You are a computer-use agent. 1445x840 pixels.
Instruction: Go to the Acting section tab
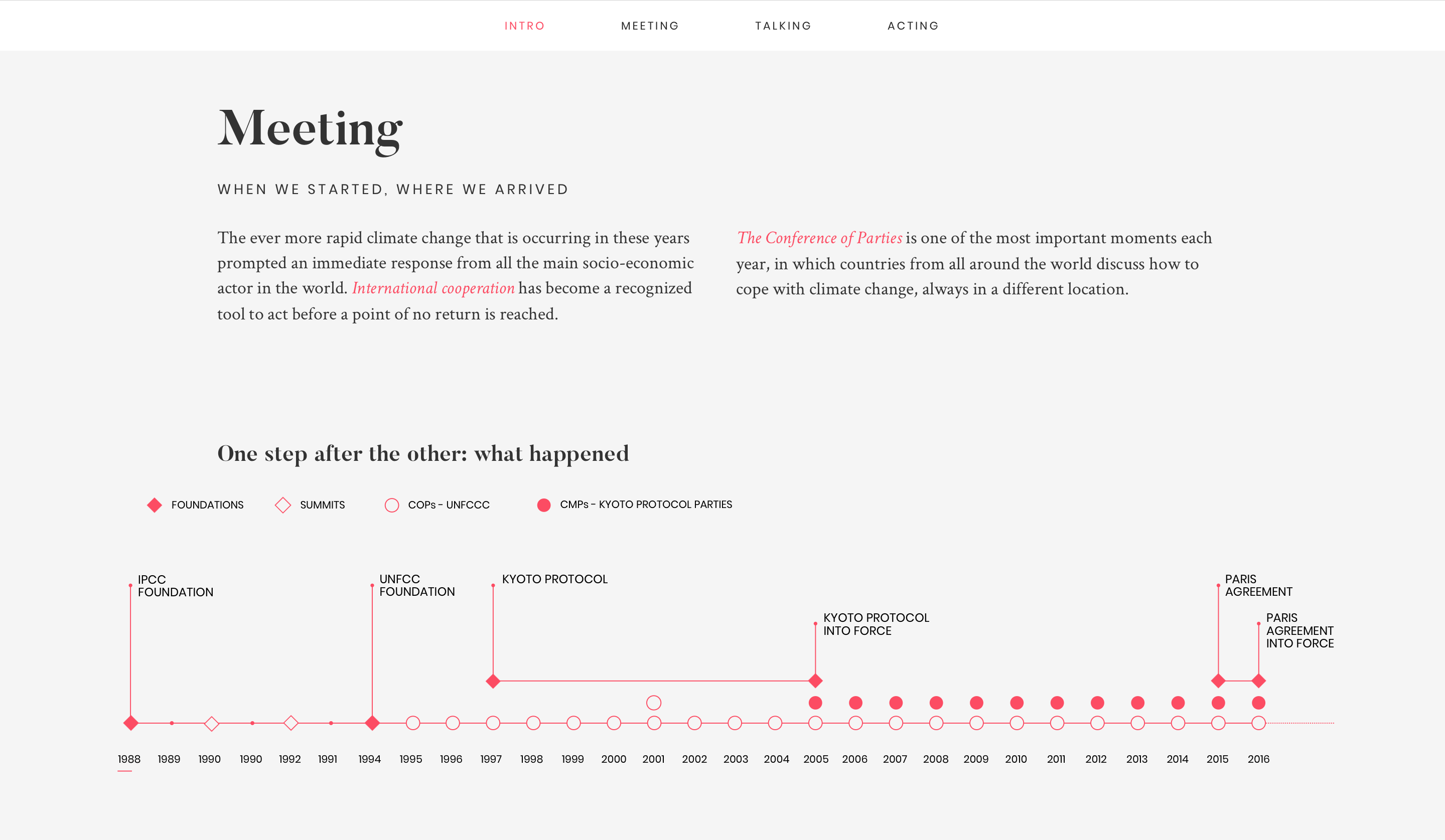[x=914, y=26]
